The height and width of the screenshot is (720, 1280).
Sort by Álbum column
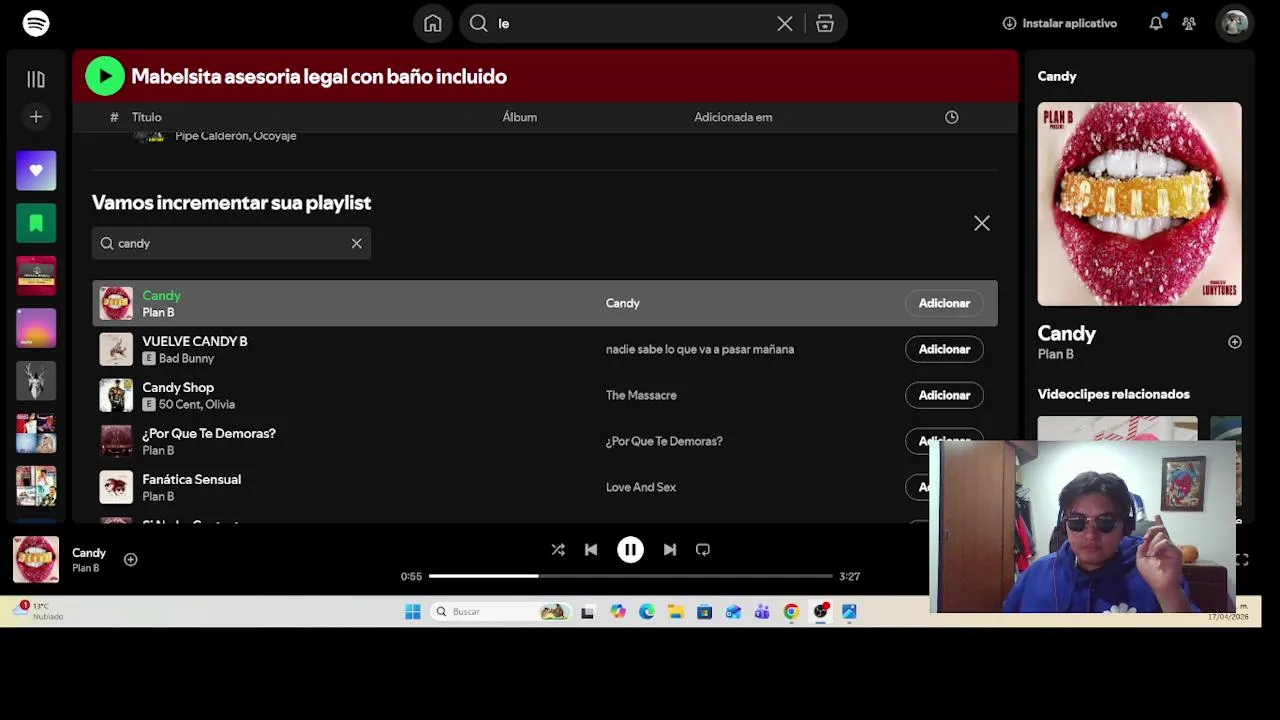(x=520, y=117)
